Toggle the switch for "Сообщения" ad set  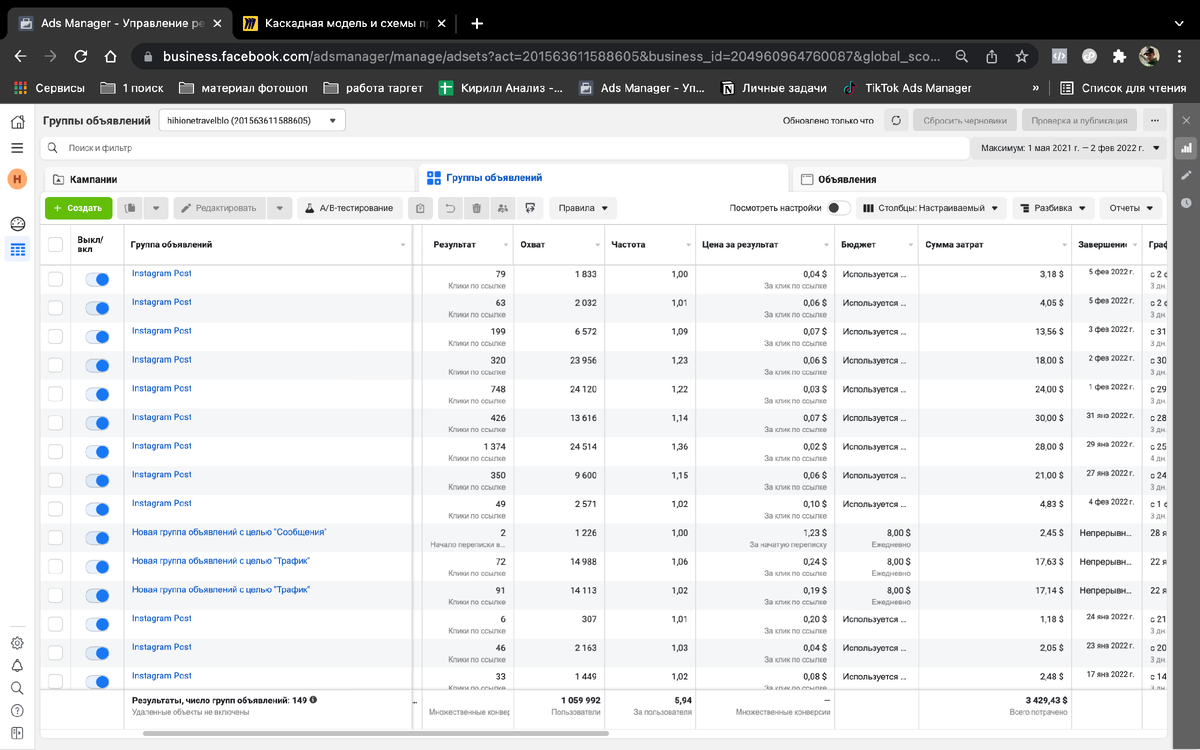97,539
